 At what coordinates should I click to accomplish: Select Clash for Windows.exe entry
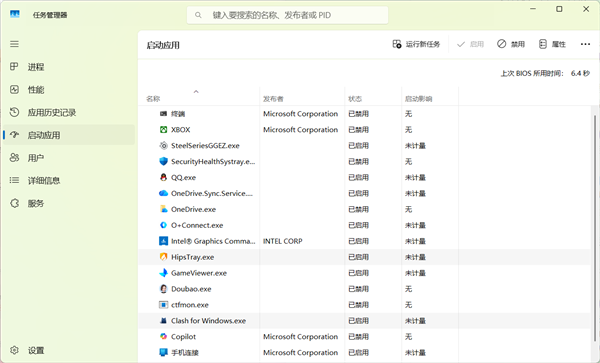209,321
